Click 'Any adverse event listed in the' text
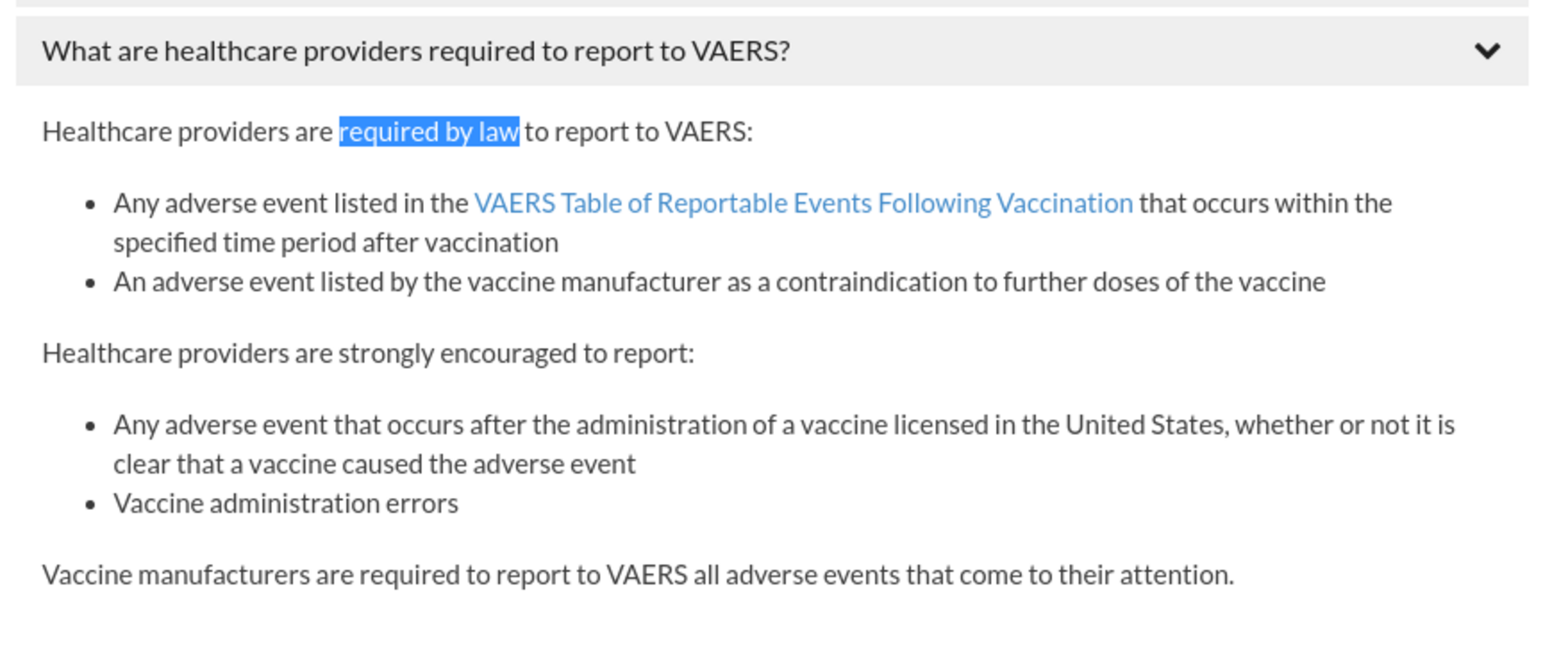The image size is (1568, 654). tap(291, 203)
